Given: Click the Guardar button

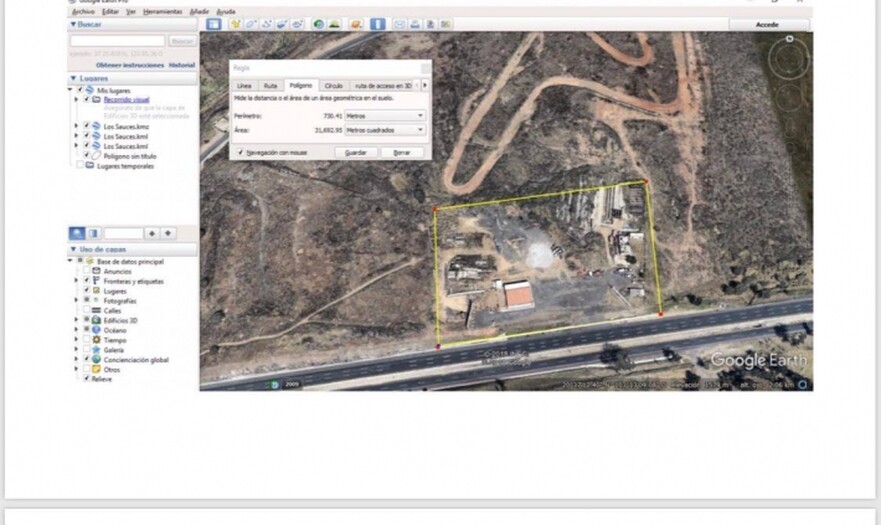Looking at the screenshot, I should pyautogui.click(x=355, y=152).
